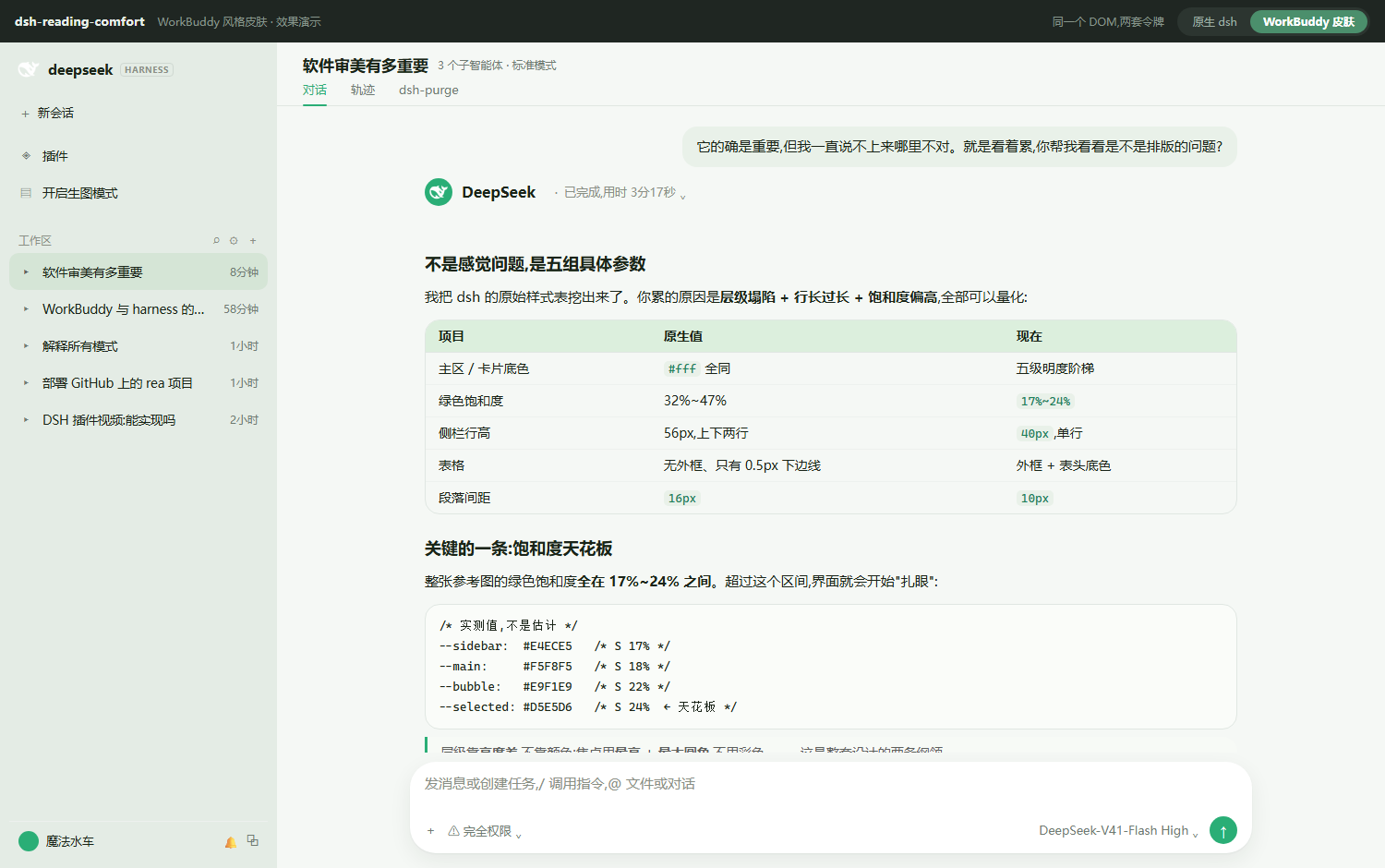
Task: Click the 开启生图模式 image mode icon
Action: [26, 193]
